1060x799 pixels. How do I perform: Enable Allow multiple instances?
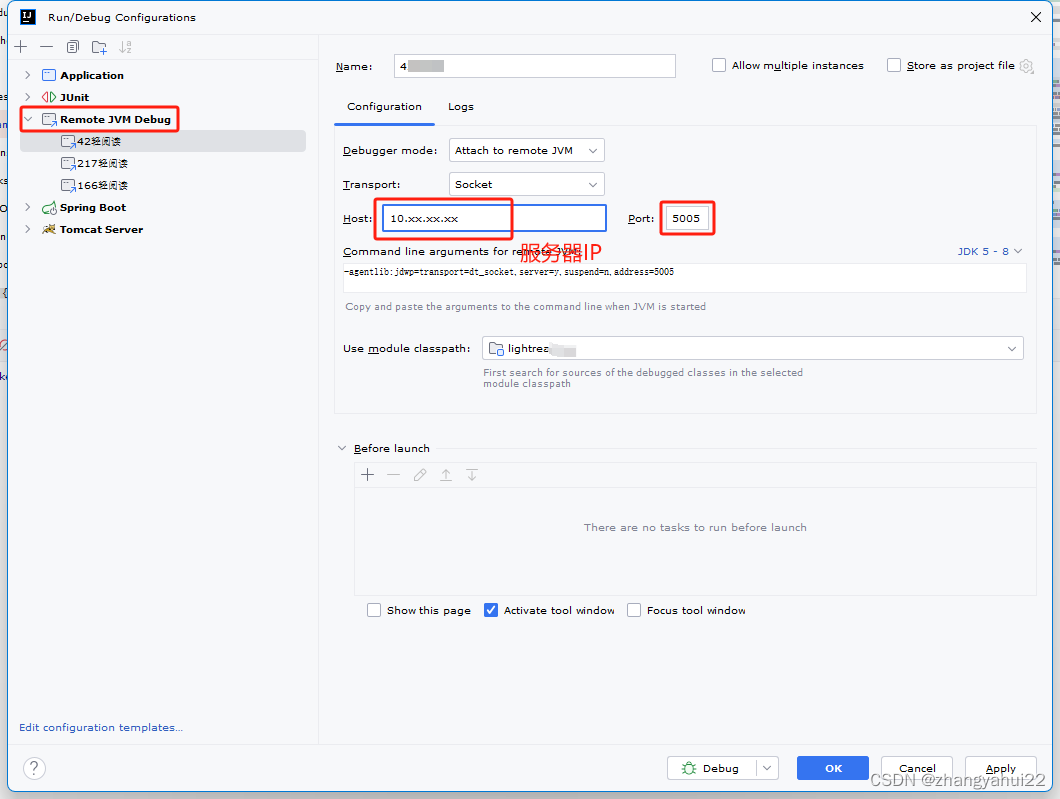pos(718,65)
